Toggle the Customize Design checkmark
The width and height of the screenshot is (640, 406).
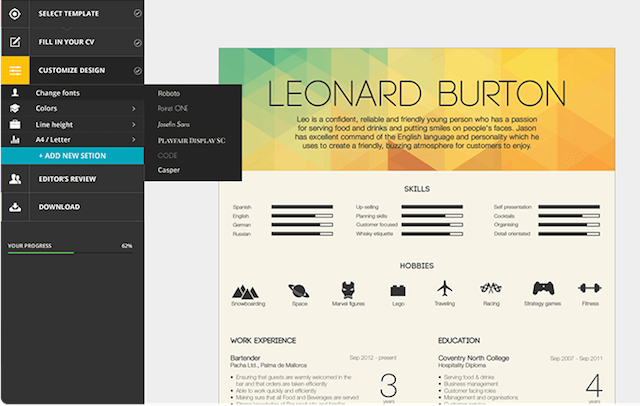tap(138, 71)
